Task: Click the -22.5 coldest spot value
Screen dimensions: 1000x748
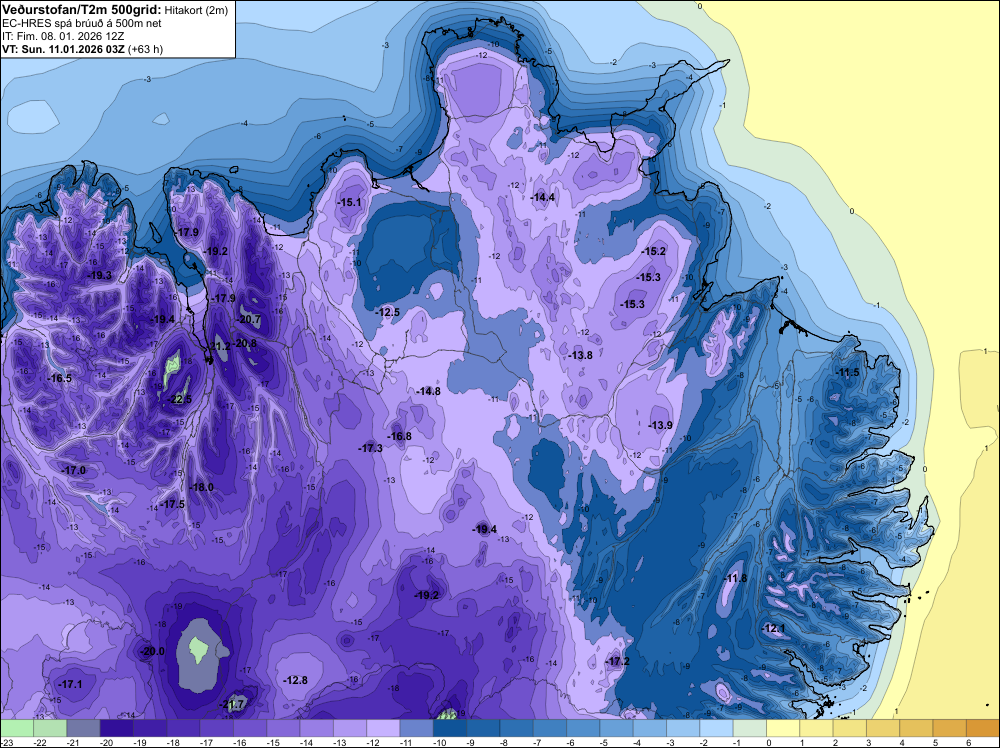Action: (179, 400)
